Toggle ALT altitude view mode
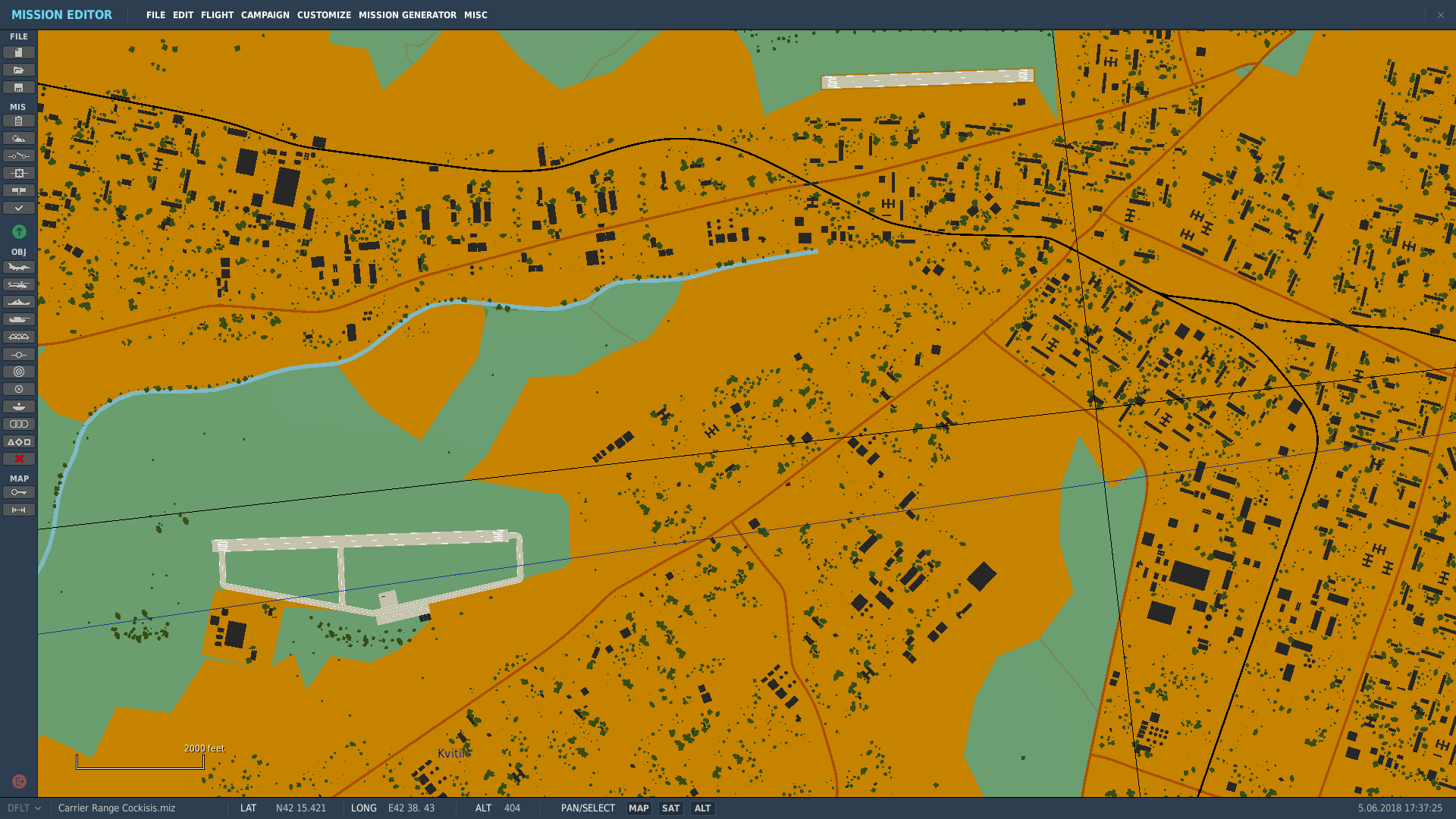This screenshot has width=1456, height=819. (x=702, y=808)
